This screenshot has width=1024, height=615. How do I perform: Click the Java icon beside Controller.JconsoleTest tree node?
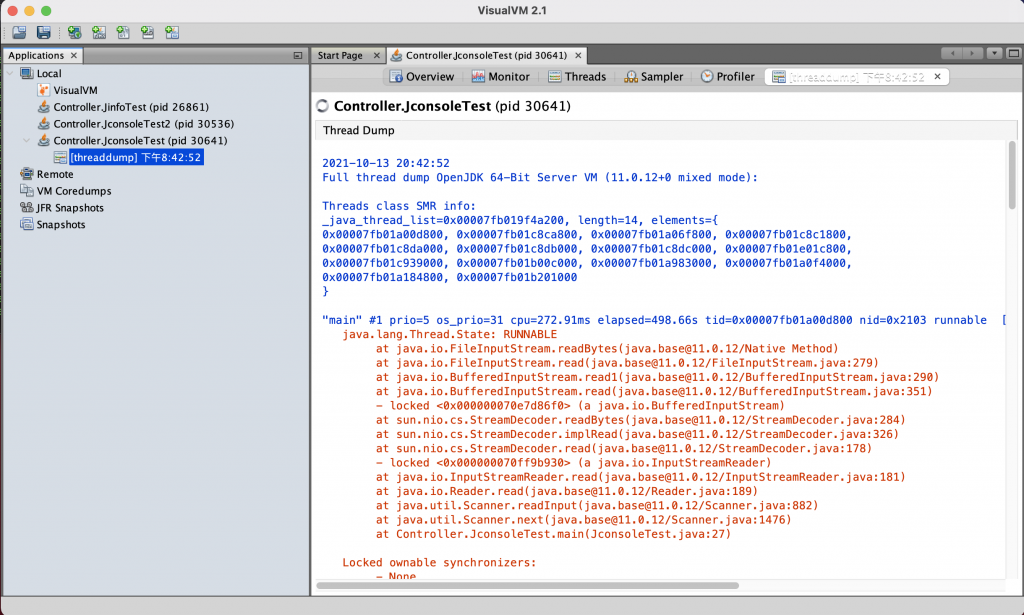pos(44,140)
